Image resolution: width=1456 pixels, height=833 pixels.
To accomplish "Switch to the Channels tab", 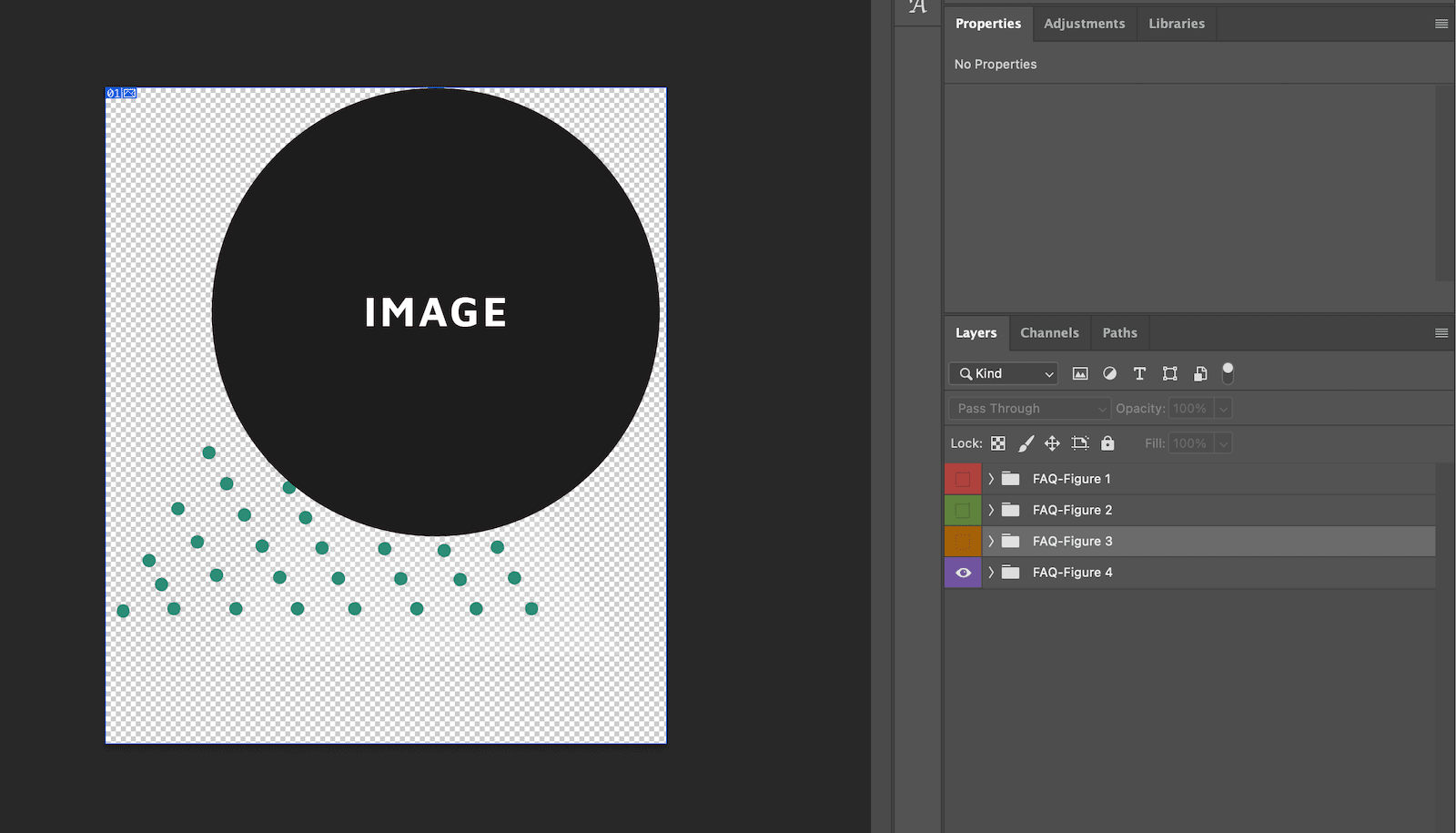I will (1049, 333).
